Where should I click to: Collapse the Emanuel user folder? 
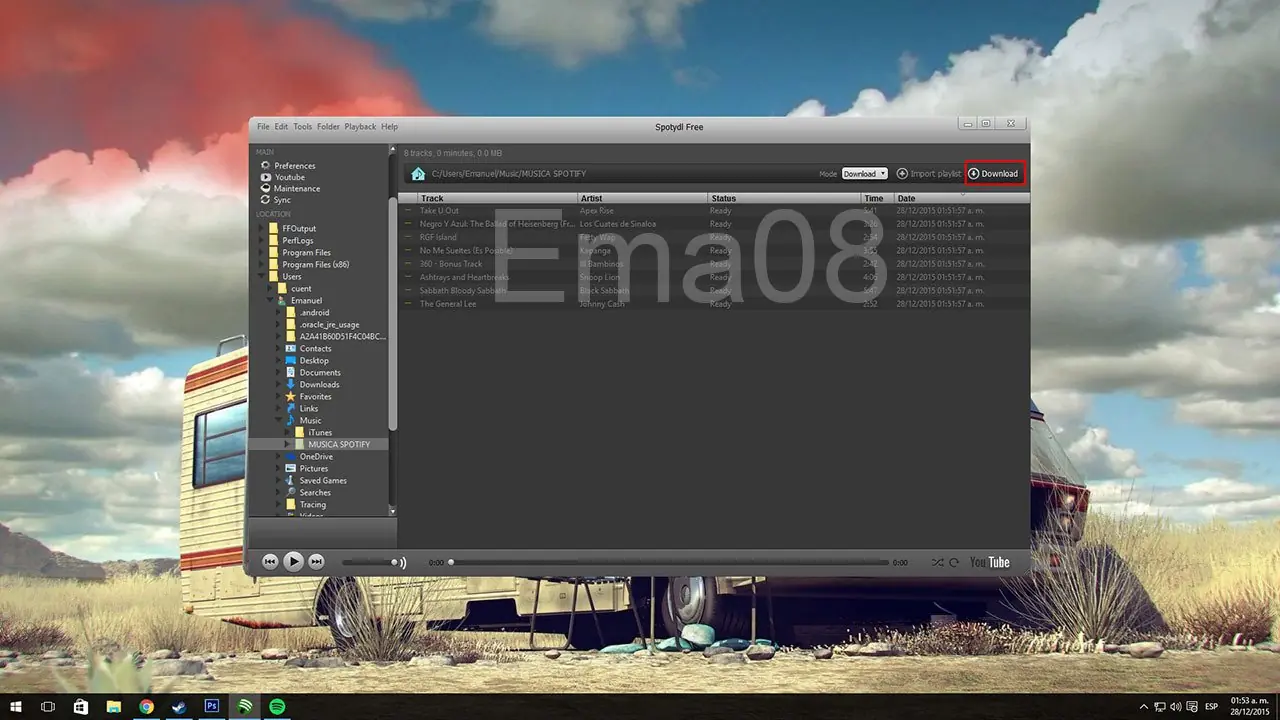pos(270,301)
